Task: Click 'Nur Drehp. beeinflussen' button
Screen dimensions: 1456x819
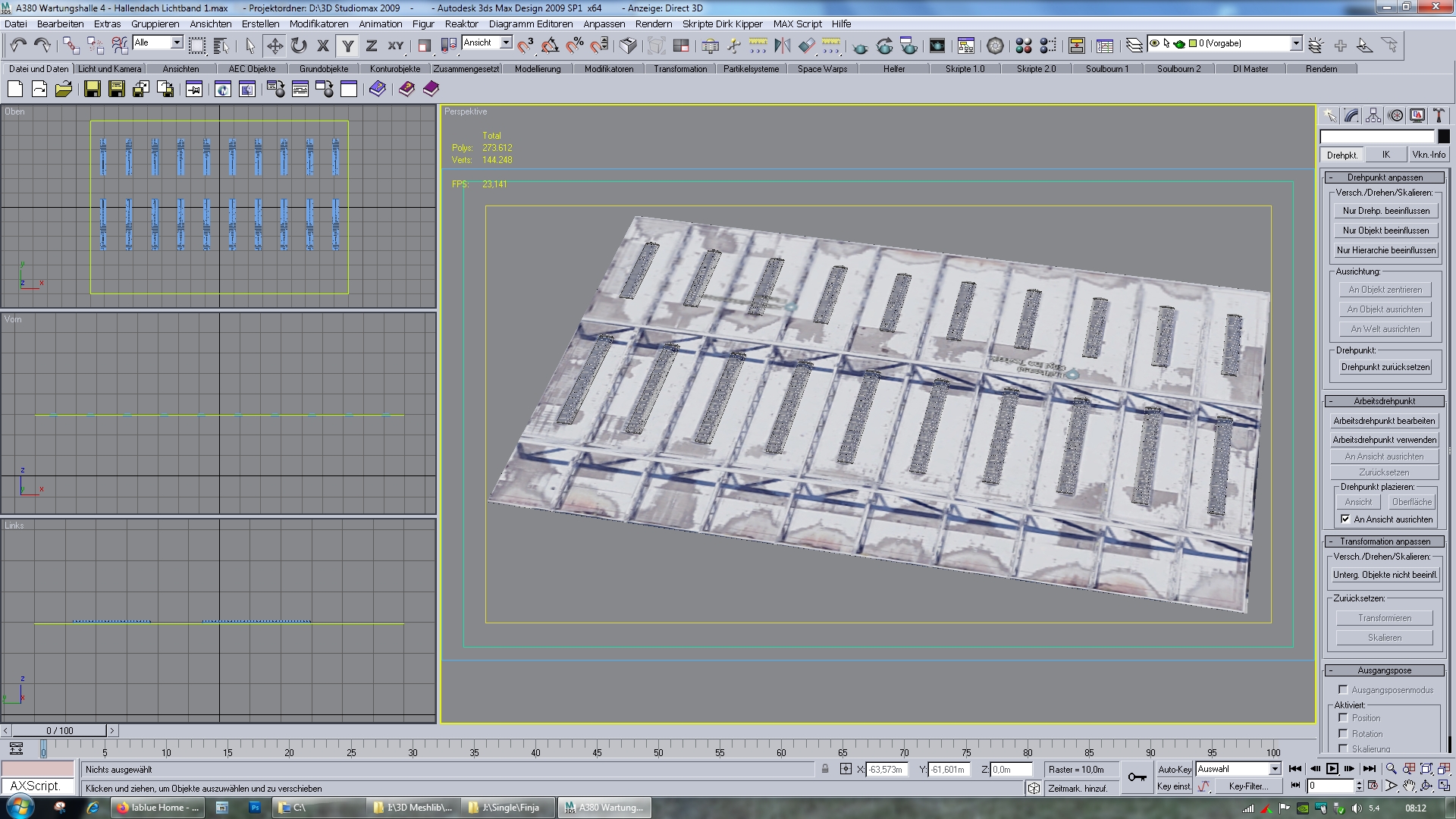Action: tap(1385, 211)
